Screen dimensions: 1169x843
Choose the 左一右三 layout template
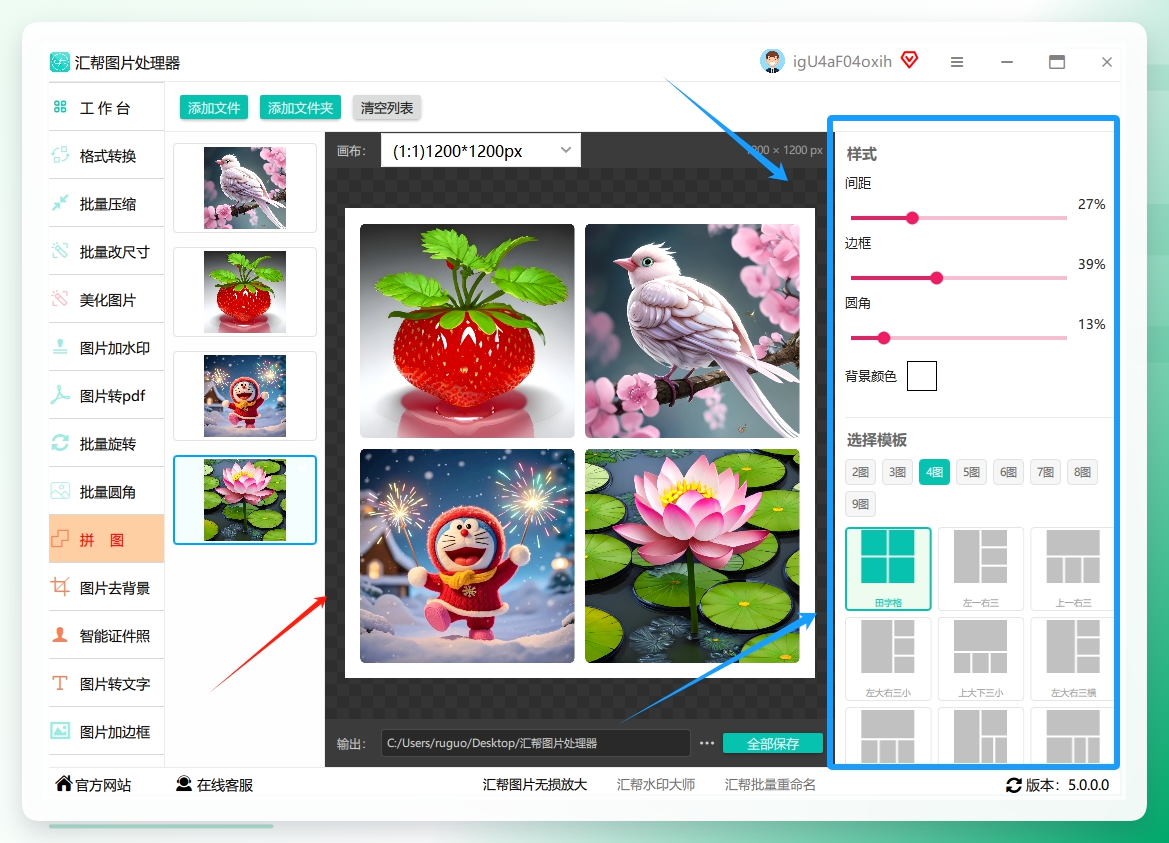[x=980, y=569]
